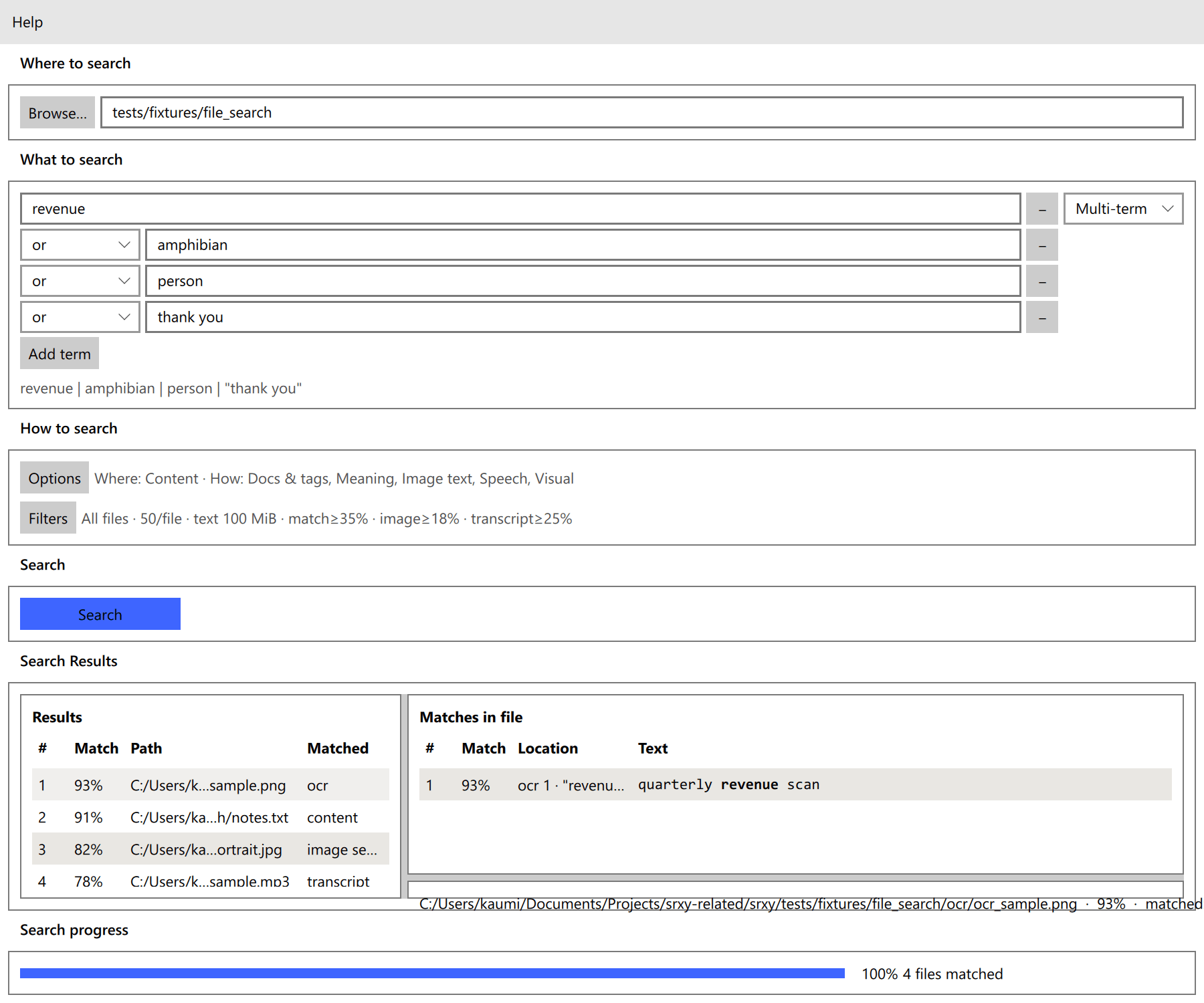Remove the 'person' term with its minus button
Image resolution: width=1204 pixels, height=1003 pixels.
click(1042, 281)
